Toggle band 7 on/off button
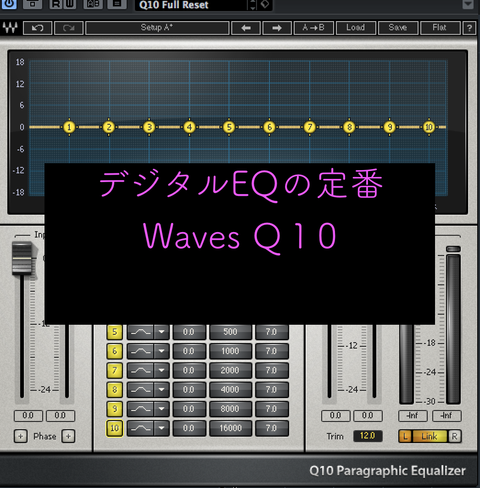 (x=115, y=370)
